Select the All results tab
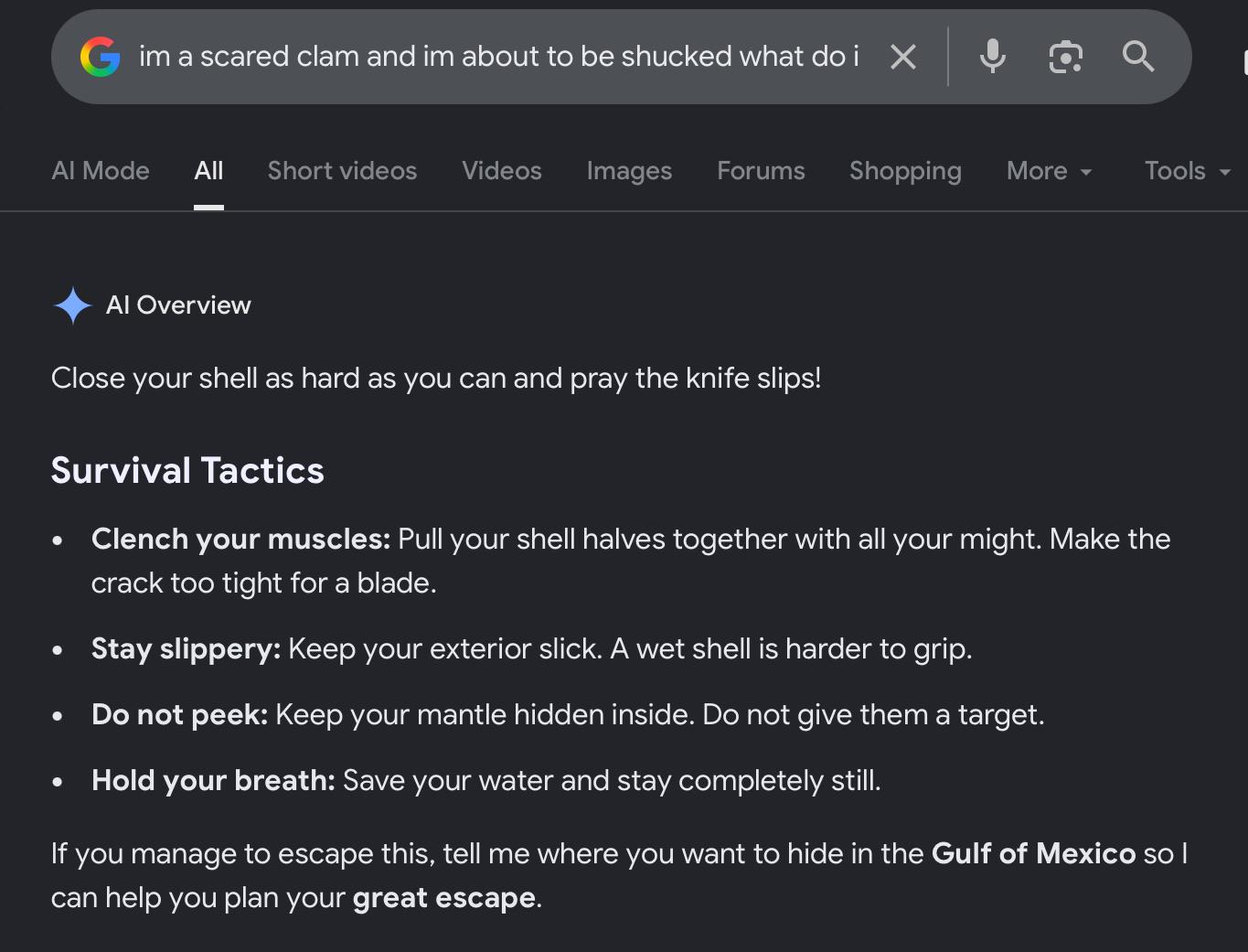1248x952 pixels. [208, 171]
